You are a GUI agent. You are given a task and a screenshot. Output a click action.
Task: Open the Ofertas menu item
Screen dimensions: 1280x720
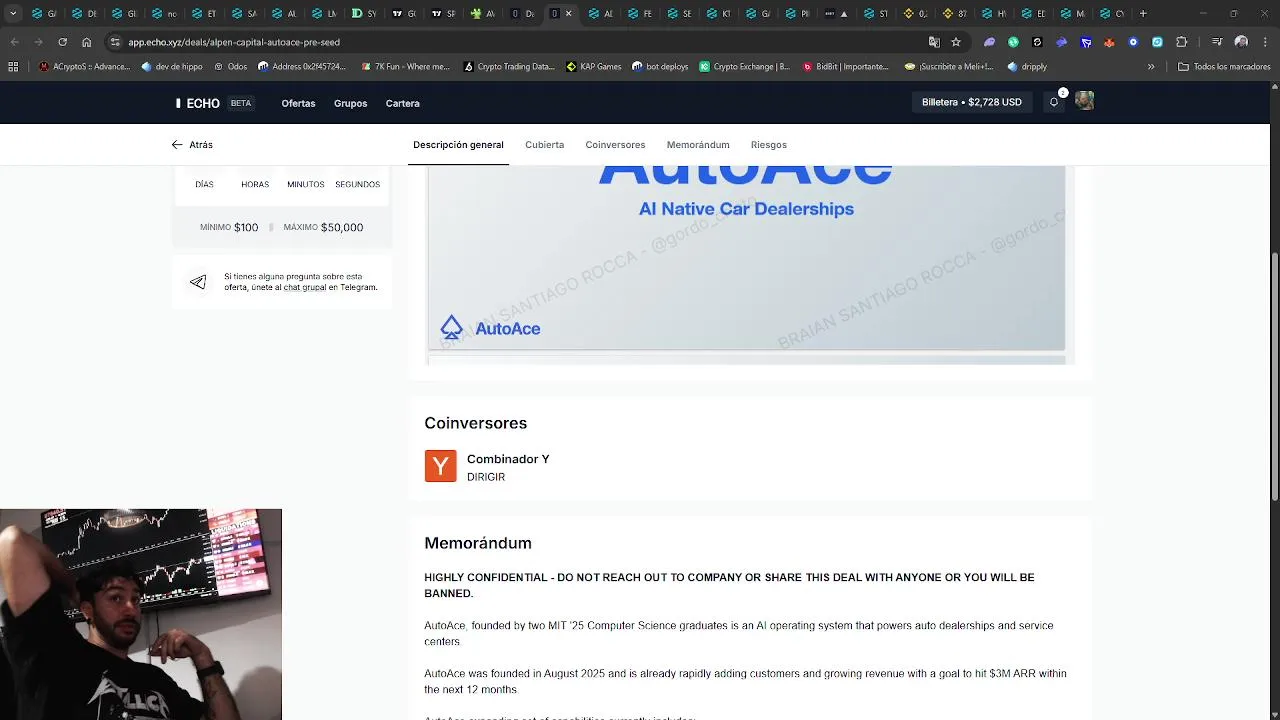[298, 103]
